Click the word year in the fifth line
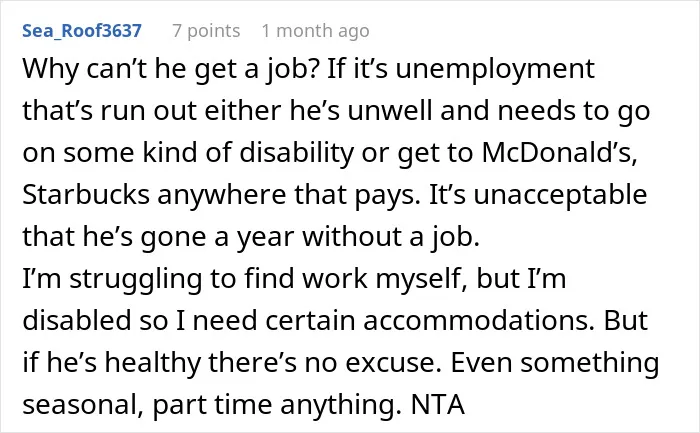Viewport: 700px width, 433px height. click(x=265, y=237)
